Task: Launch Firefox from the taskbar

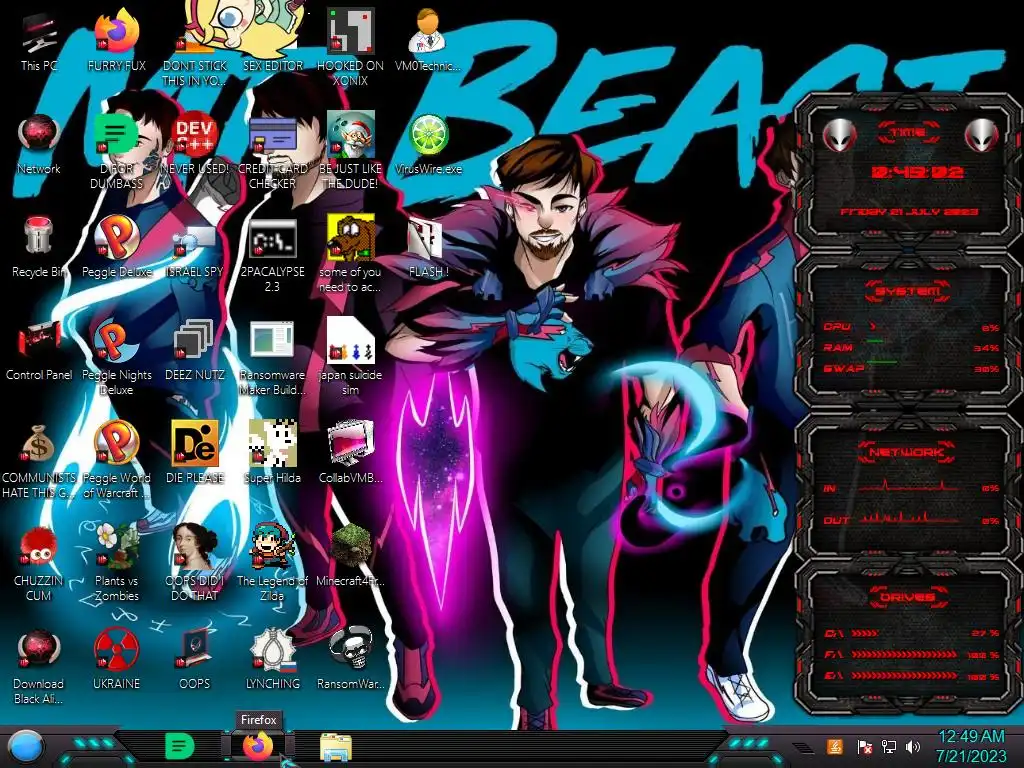Action: 258,746
